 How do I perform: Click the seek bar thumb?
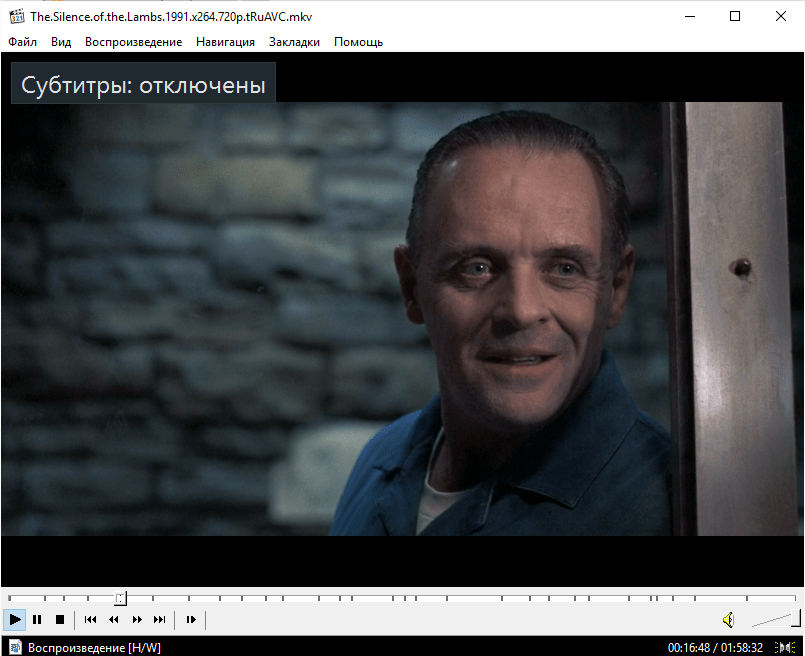[x=120, y=599]
